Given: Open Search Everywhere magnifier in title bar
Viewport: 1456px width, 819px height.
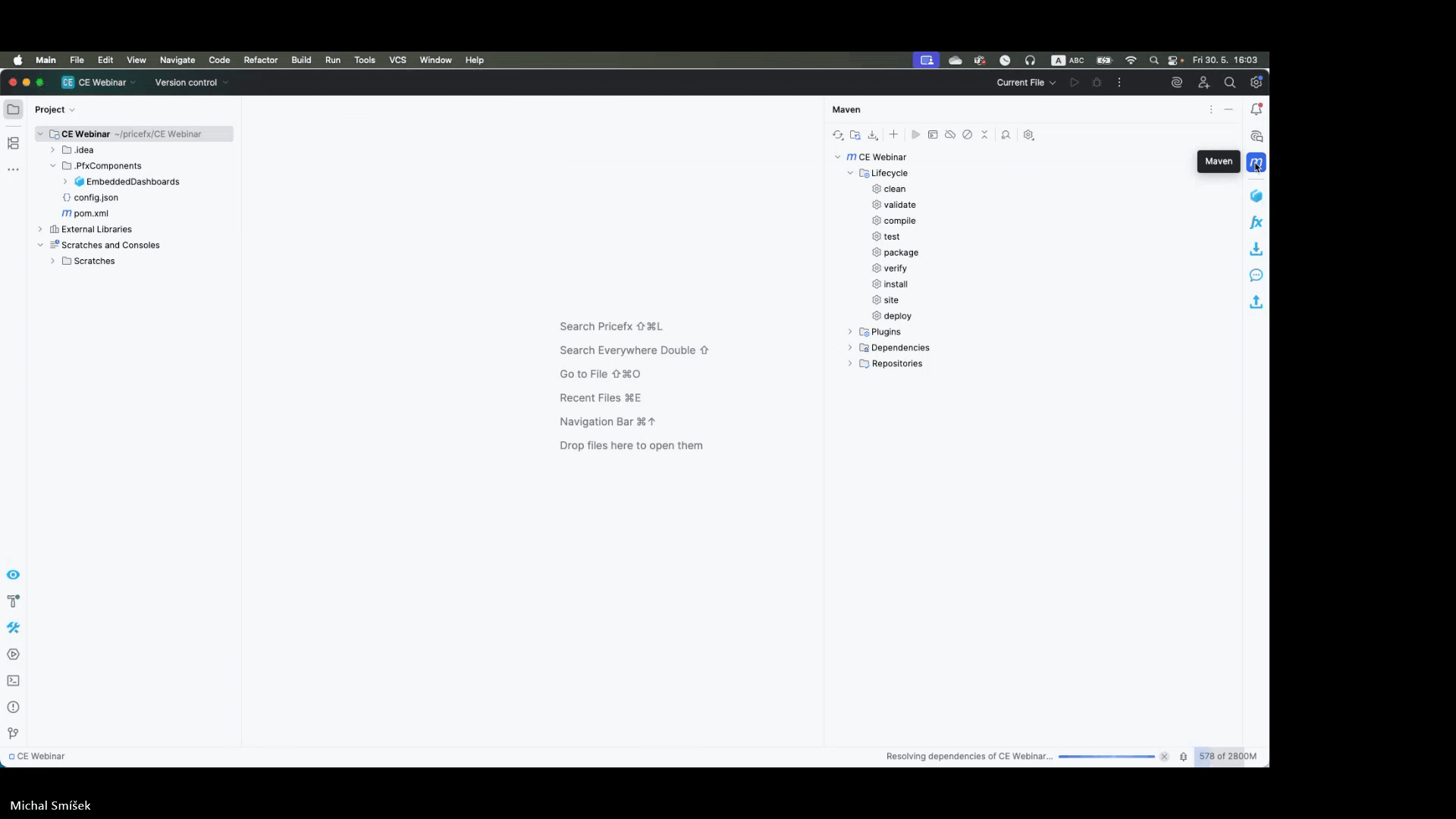Looking at the screenshot, I should point(1229,82).
